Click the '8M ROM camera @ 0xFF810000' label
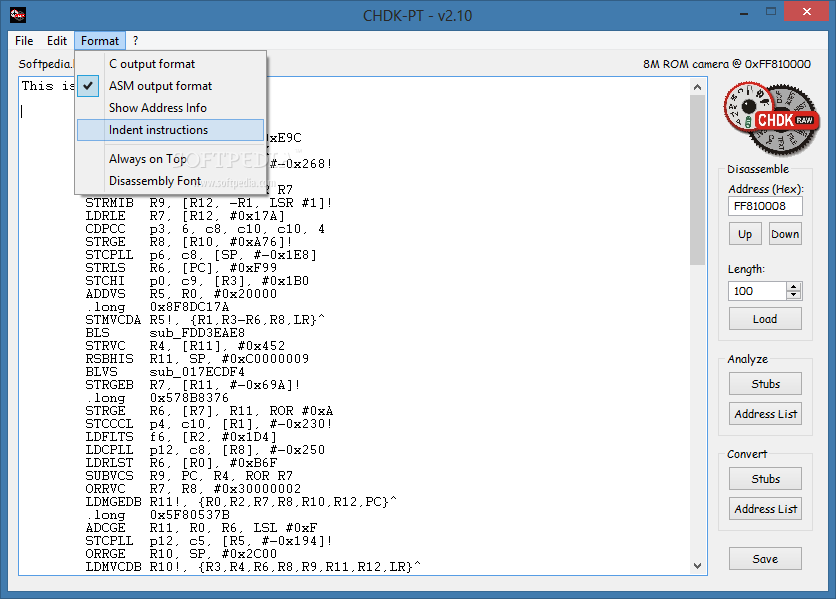Screen dimensions: 836x599 coord(727,64)
